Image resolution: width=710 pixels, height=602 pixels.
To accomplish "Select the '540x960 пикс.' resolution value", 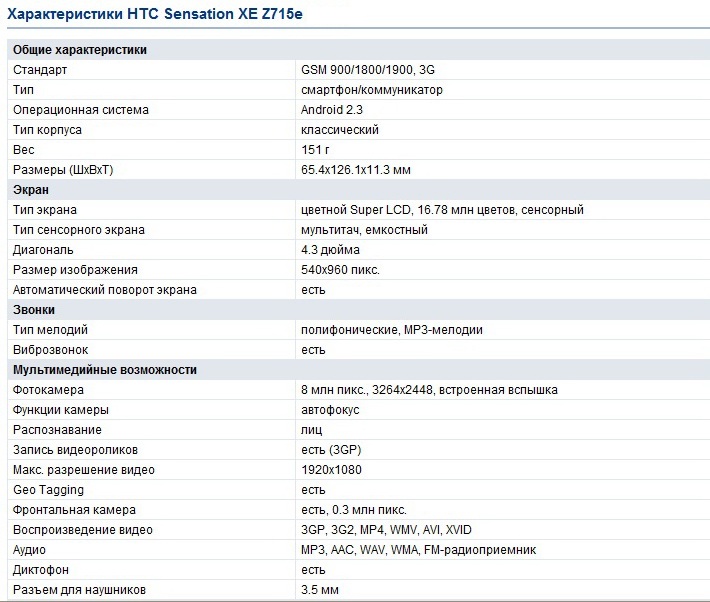I will click(x=340, y=270).
